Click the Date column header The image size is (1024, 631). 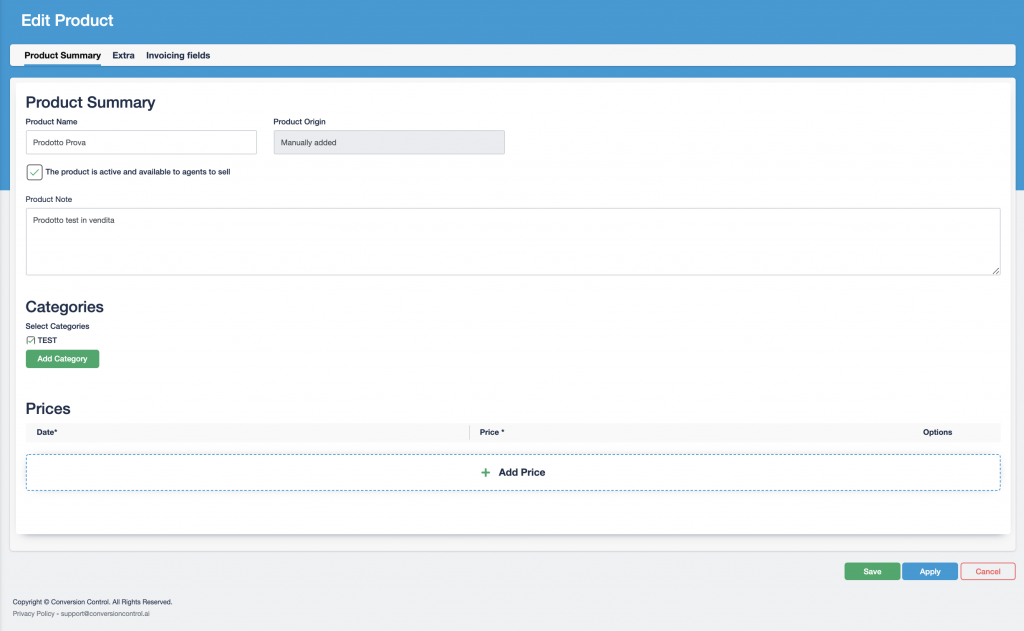[47, 433]
